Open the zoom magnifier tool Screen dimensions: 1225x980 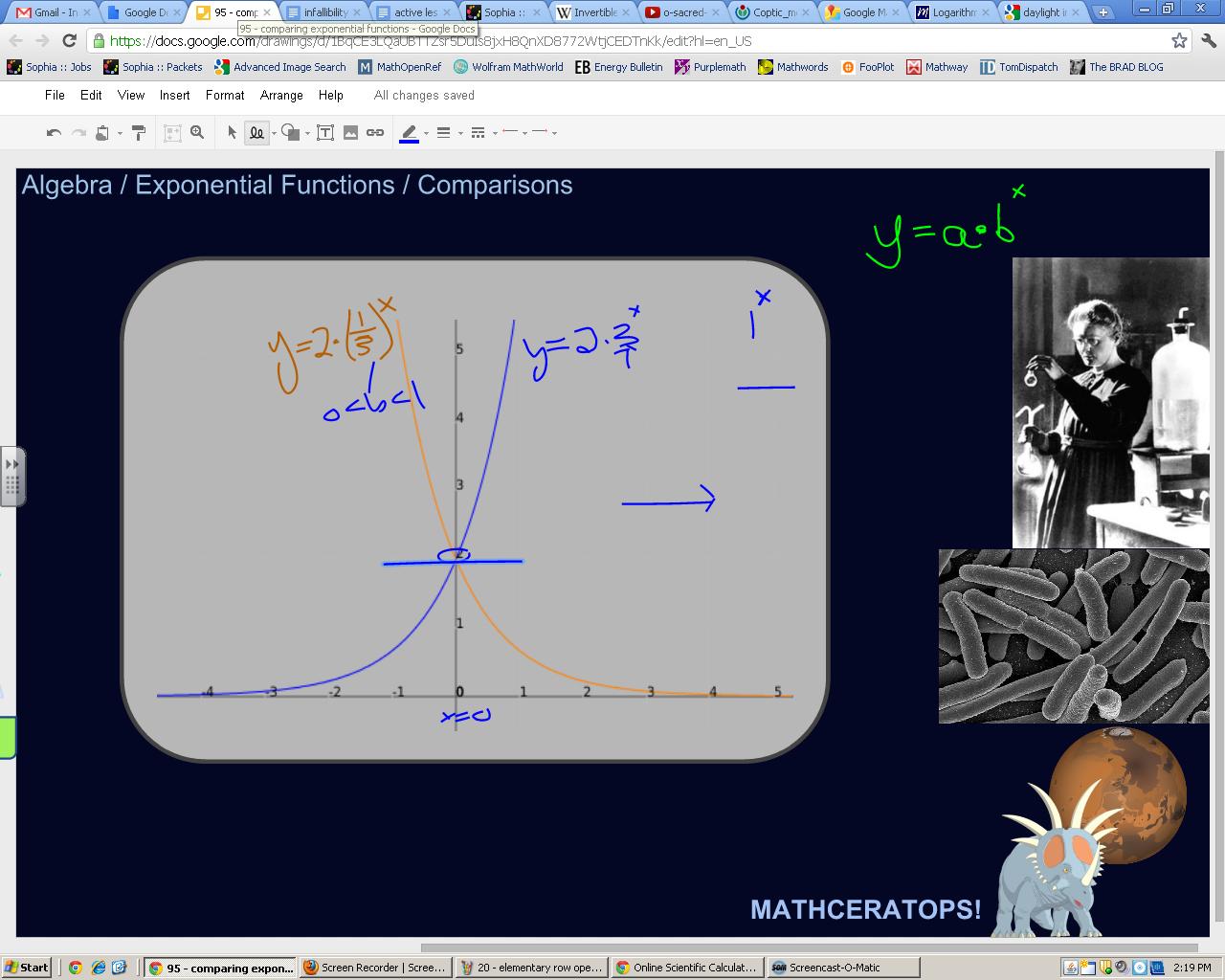pyautogui.click(x=197, y=133)
